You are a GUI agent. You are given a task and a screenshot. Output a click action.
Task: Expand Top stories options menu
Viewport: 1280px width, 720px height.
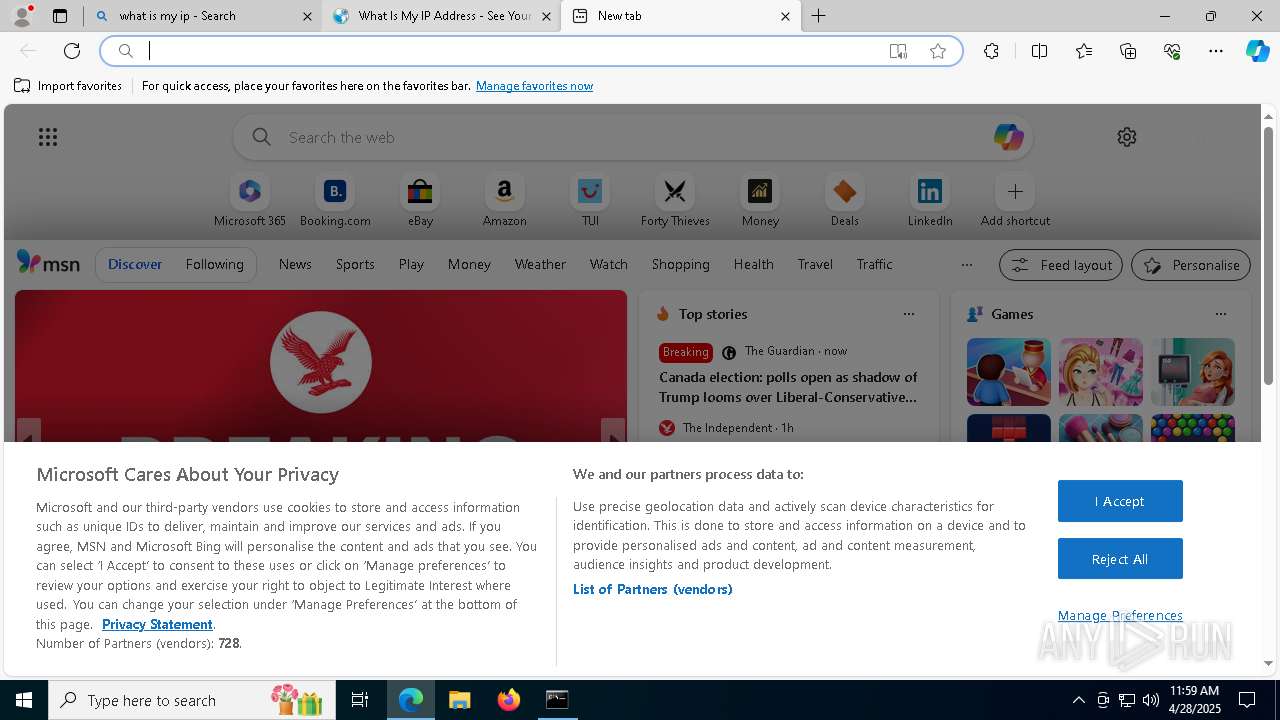coord(908,314)
